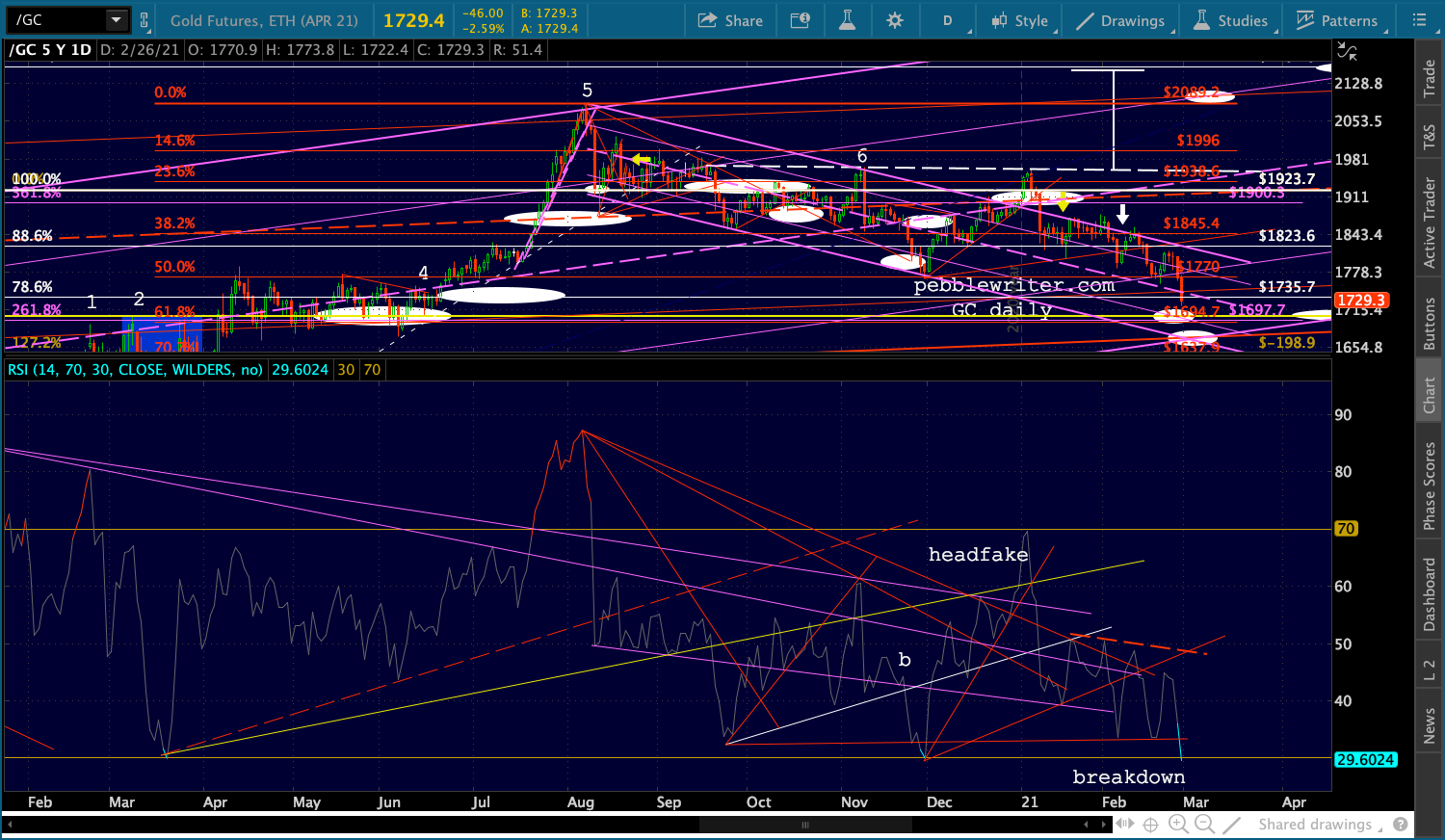
Task: Switch to the T&S sidebar tab
Action: tap(1430, 139)
